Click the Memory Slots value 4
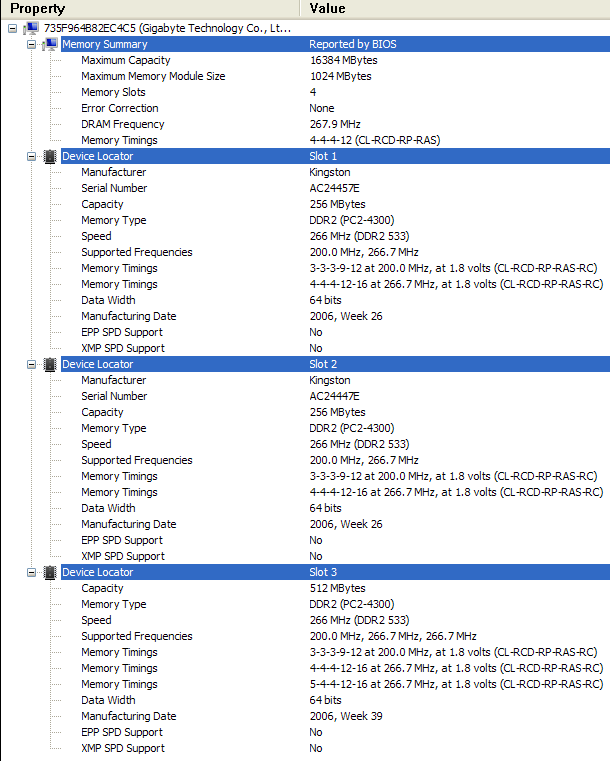This screenshot has height=761, width=613. coord(313,92)
